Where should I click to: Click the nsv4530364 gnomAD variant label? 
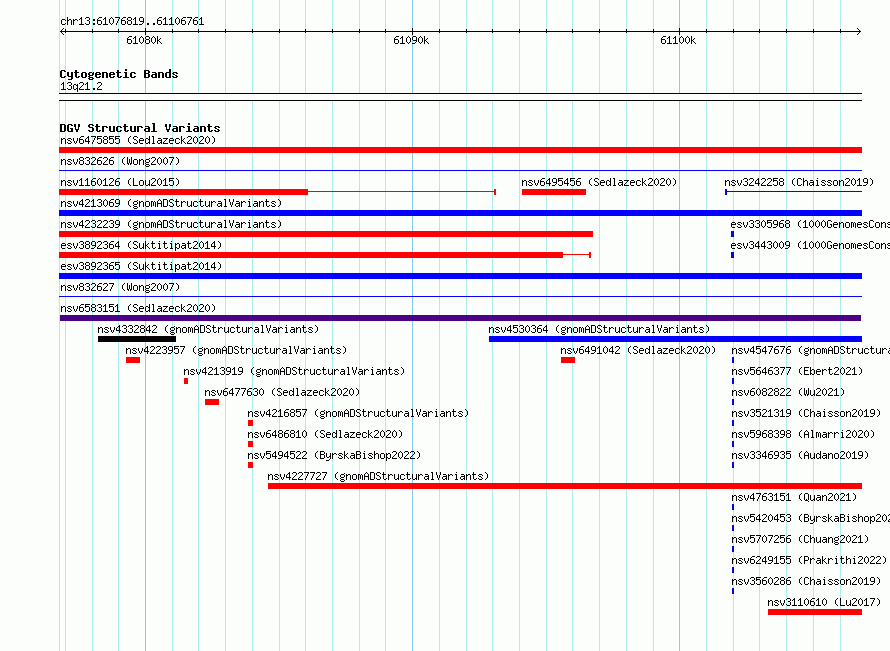click(599, 329)
